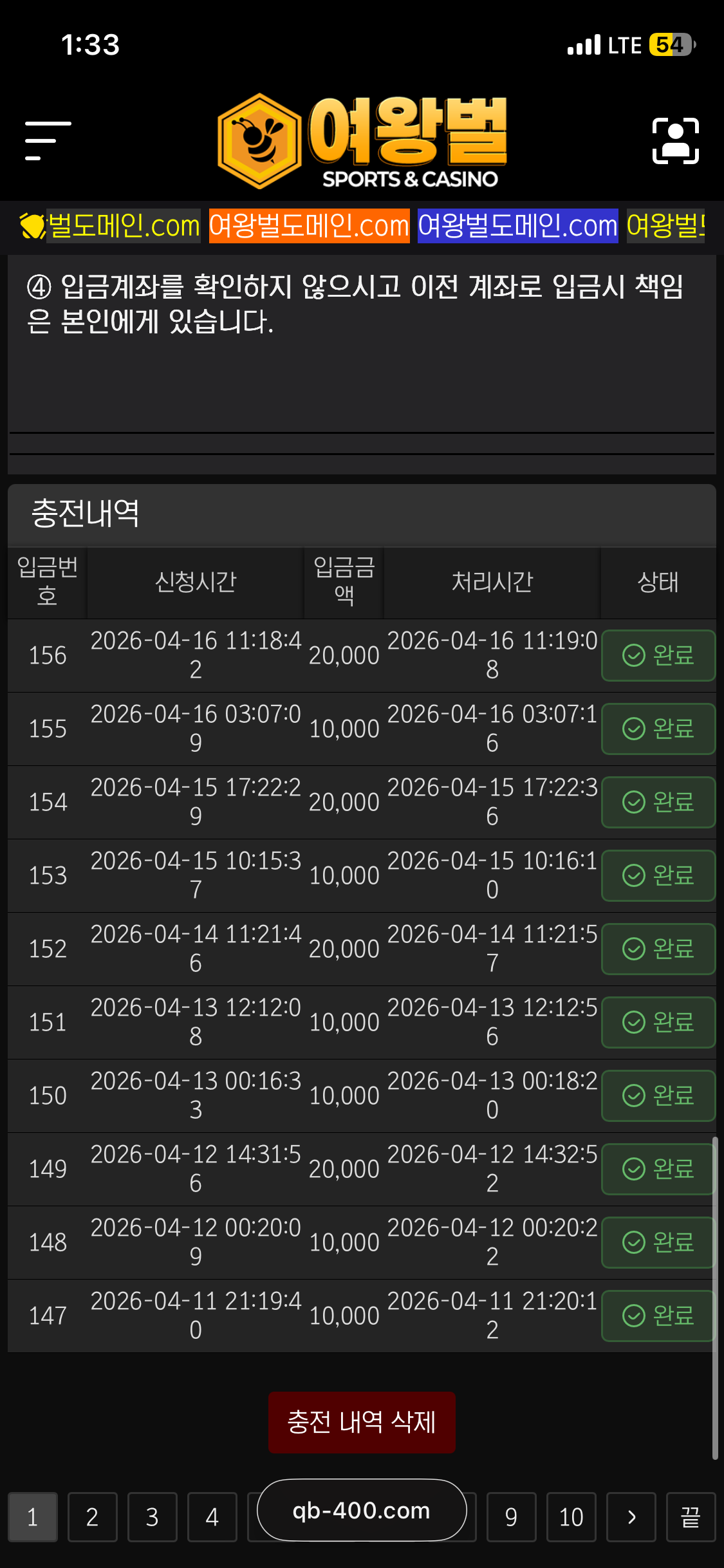This screenshot has width=724, height=1568.
Task: Click the 충전 내역 삭제 button
Action: click(x=362, y=1422)
